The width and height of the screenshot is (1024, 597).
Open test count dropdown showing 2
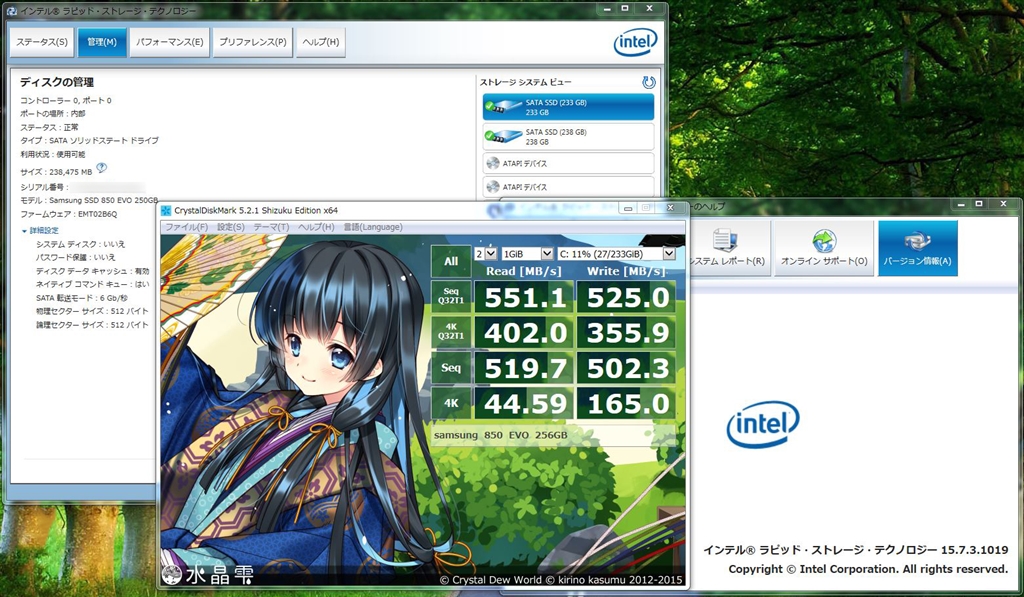486,253
